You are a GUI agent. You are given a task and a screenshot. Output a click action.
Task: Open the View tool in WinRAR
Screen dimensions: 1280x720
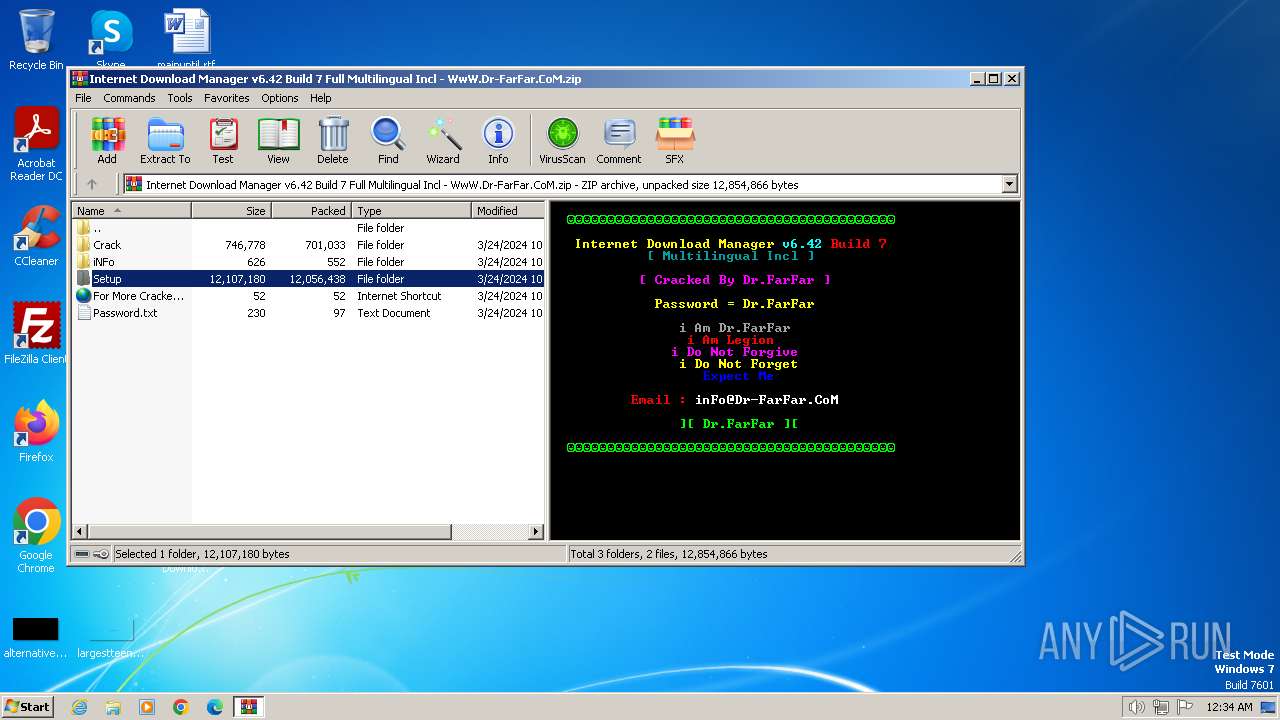pos(278,140)
